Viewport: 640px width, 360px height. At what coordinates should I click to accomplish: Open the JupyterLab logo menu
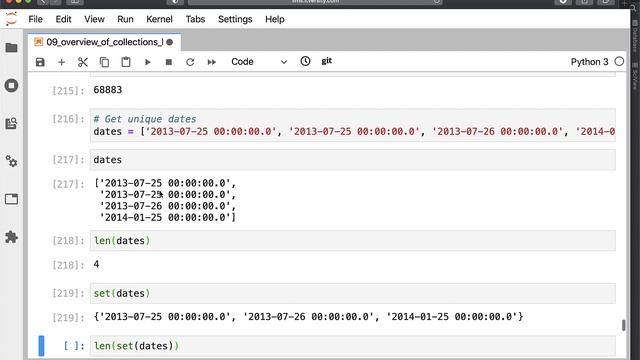[x=11, y=19]
